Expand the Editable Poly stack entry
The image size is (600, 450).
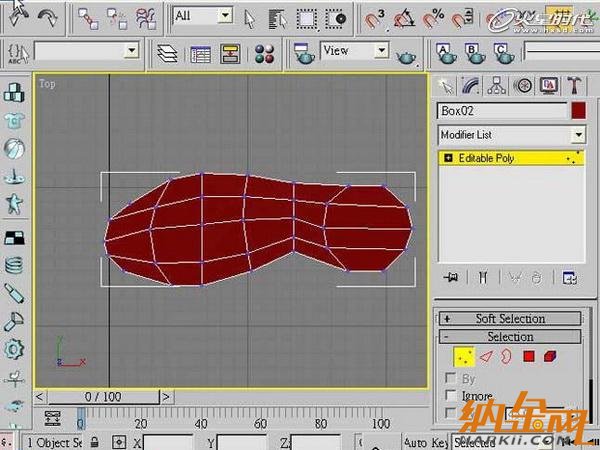coord(448,158)
